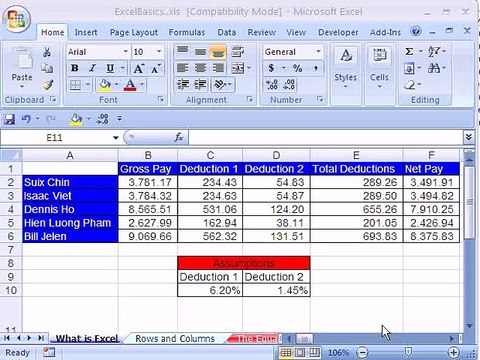This screenshot has width=480, height=360.
Task: Click the Fill Color paint bucket
Action: point(105,85)
